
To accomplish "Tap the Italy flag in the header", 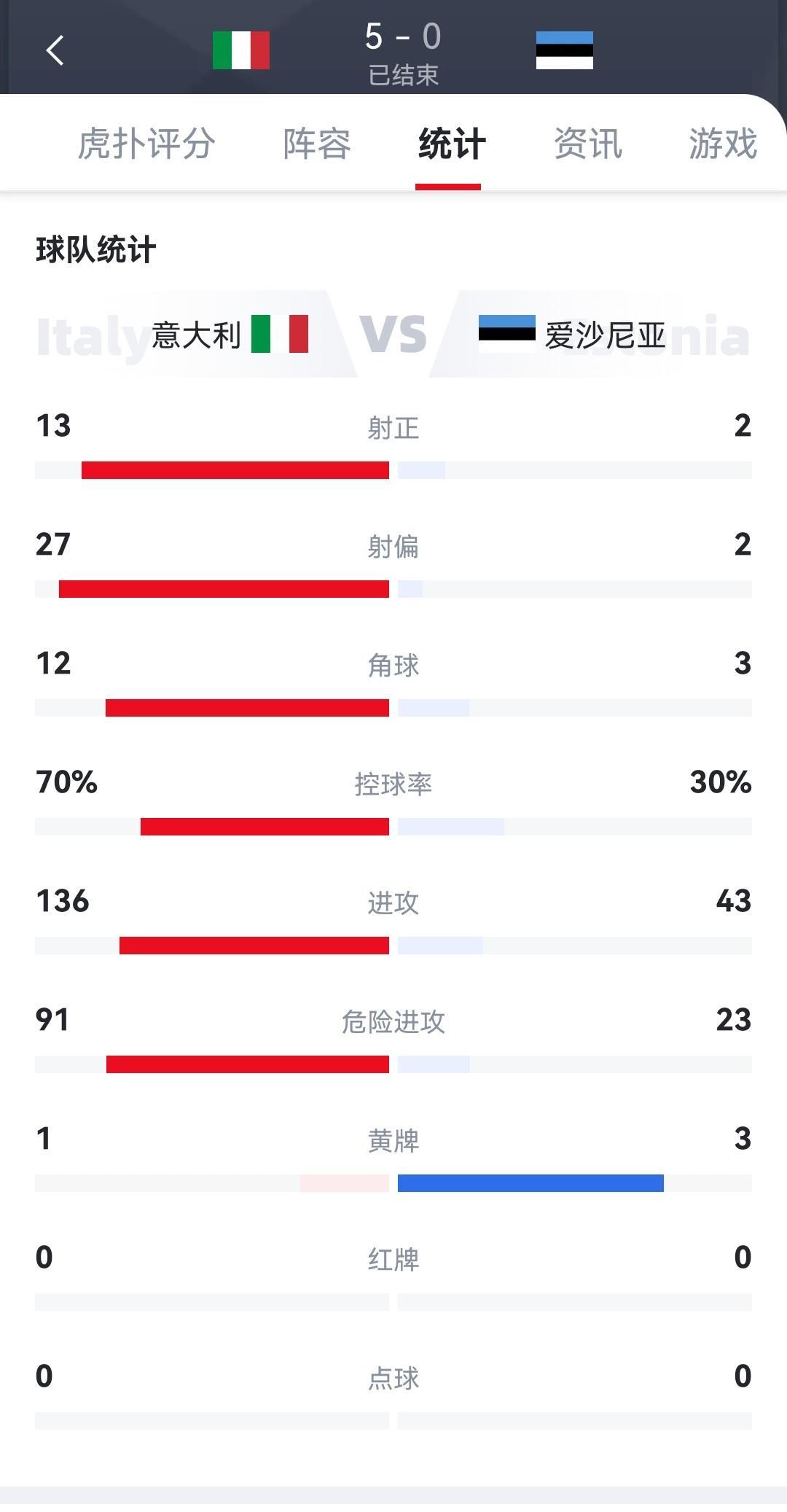I will [241, 50].
